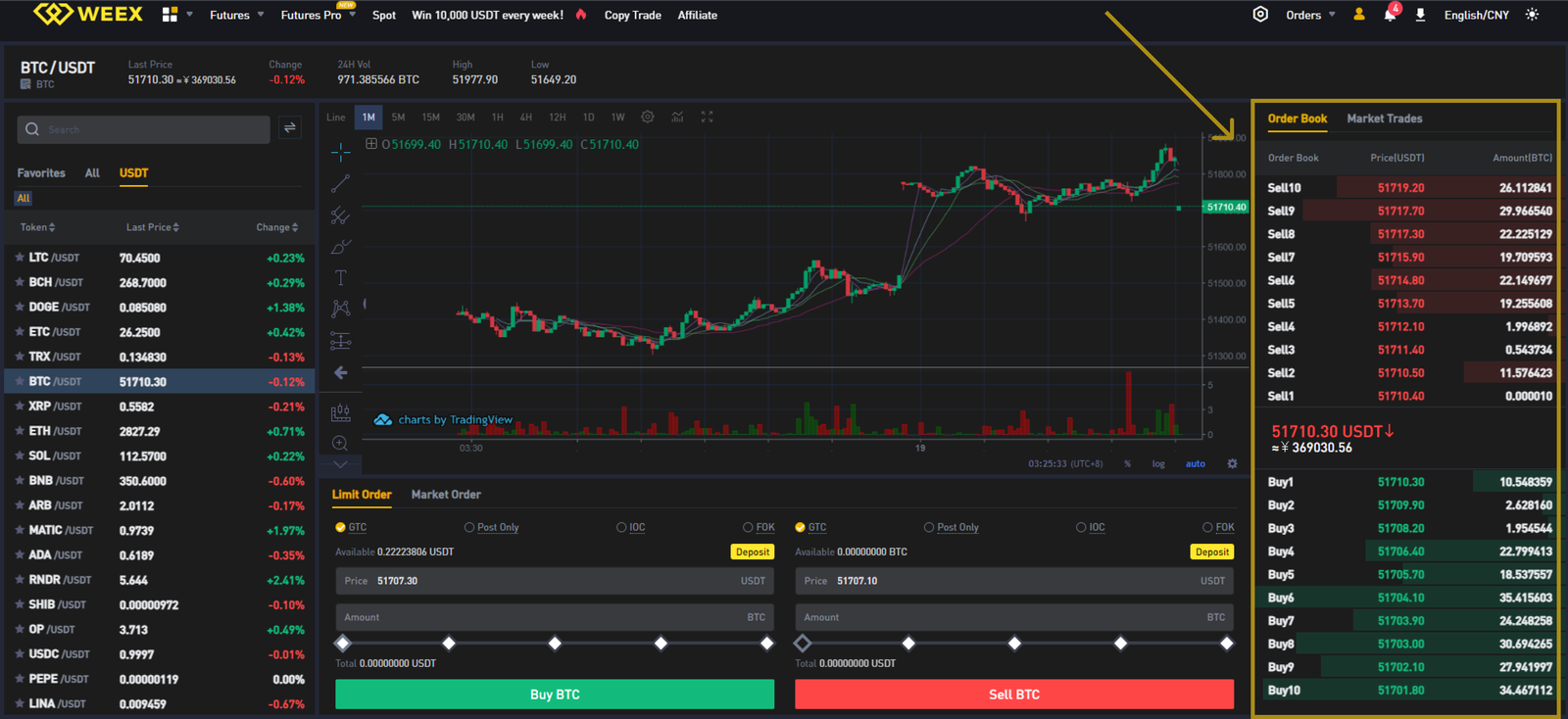Enter fullscreen chart mode

pyautogui.click(x=707, y=117)
